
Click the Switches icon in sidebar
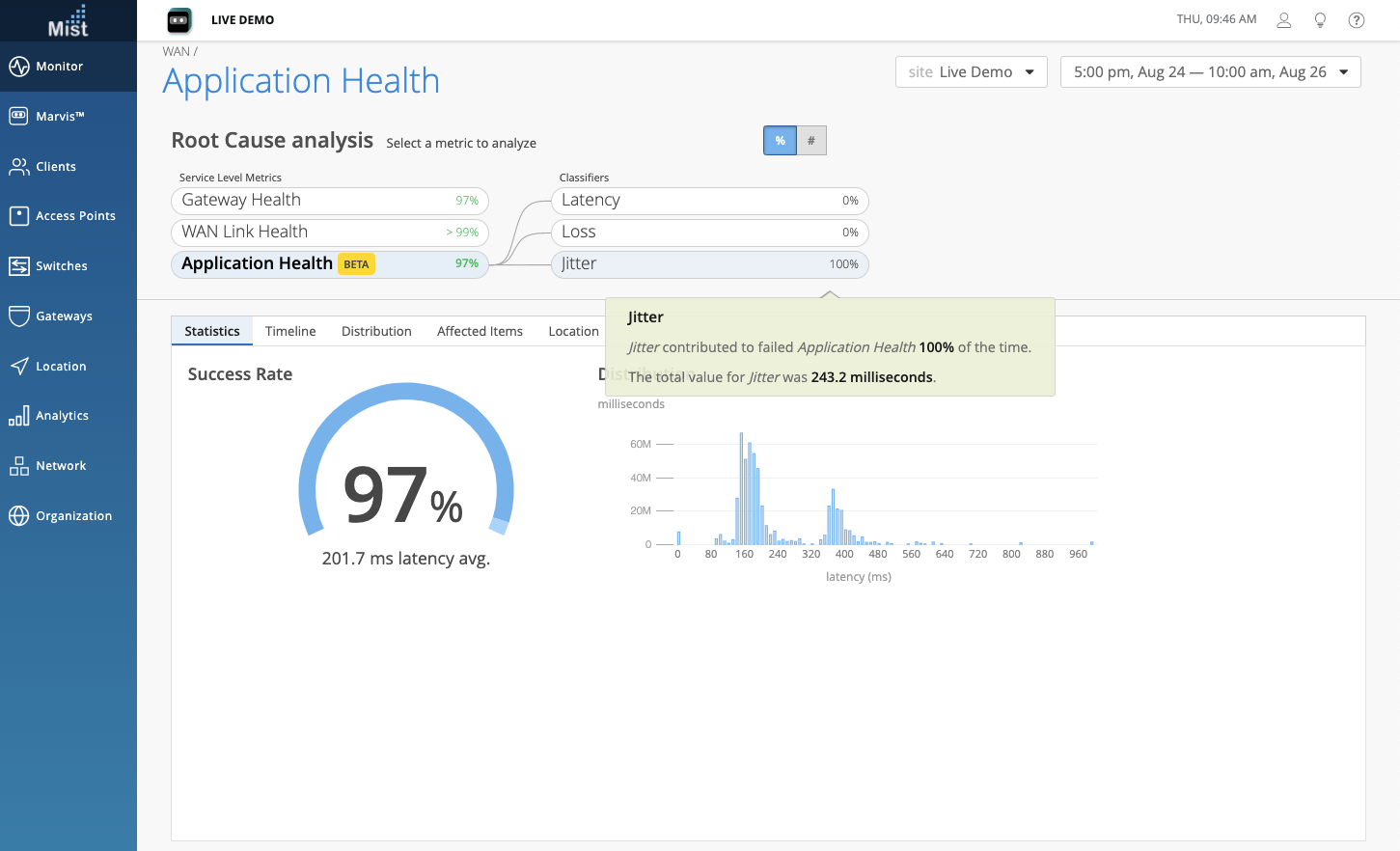(19, 266)
